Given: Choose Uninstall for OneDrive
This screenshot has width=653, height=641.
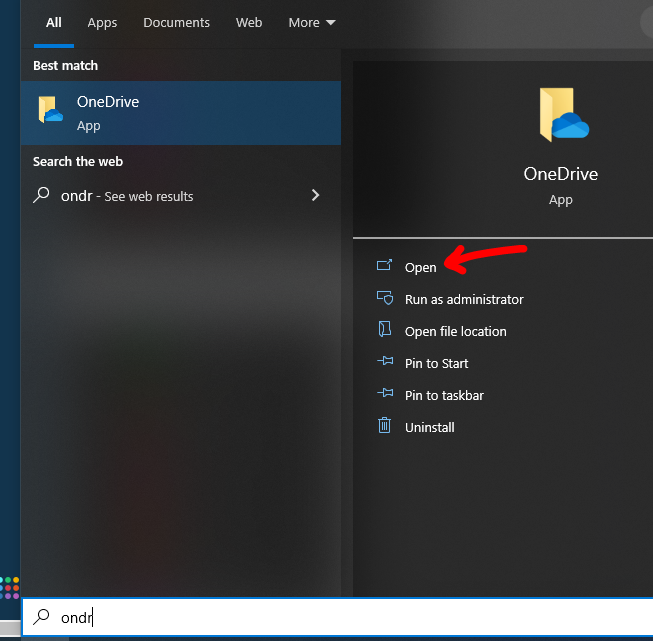Looking at the screenshot, I should click(x=429, y=427).
